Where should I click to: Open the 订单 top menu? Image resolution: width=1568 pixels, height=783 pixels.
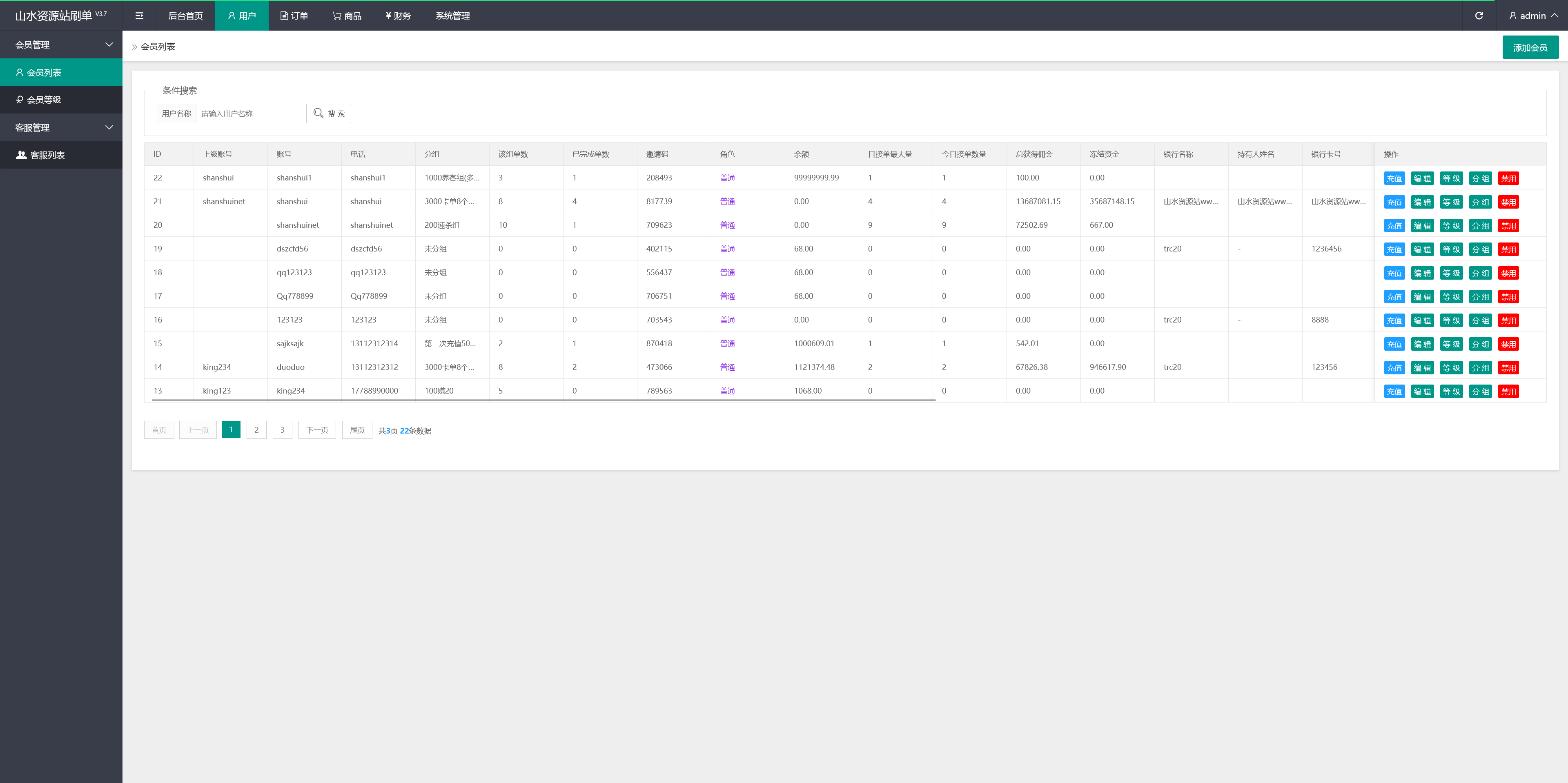[294, 16]
